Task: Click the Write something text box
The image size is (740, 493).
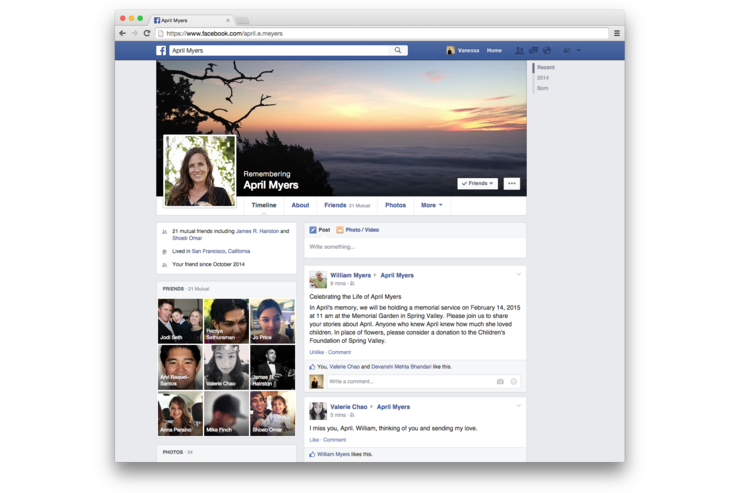Action: pyautogui.click(x=415, y=247)
